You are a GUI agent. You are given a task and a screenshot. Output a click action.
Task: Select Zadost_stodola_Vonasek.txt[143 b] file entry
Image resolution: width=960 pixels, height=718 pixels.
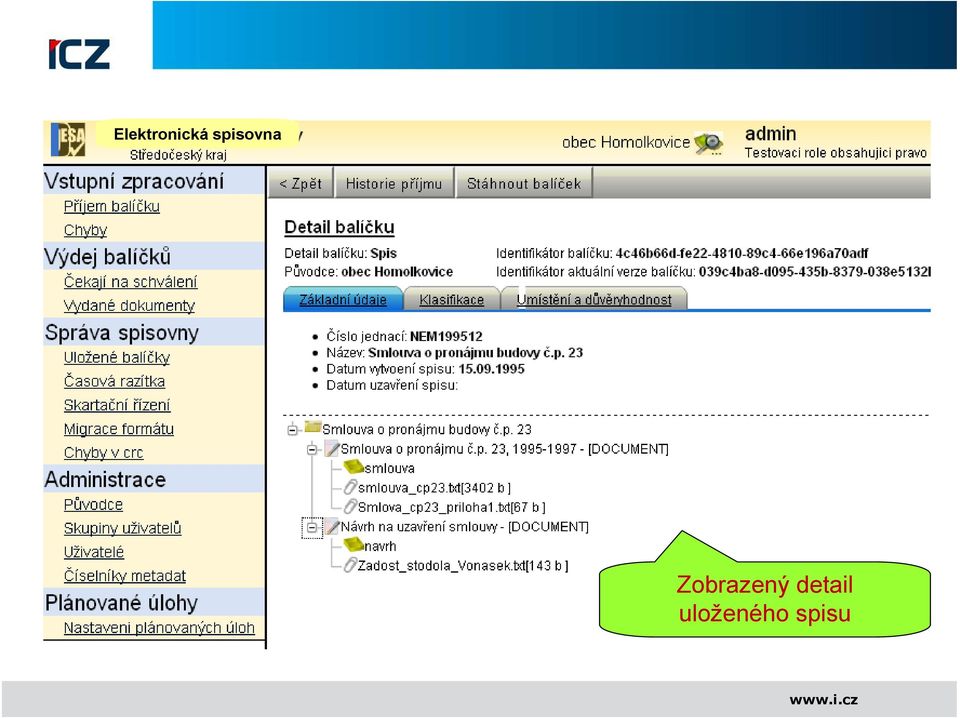[463, 566]
